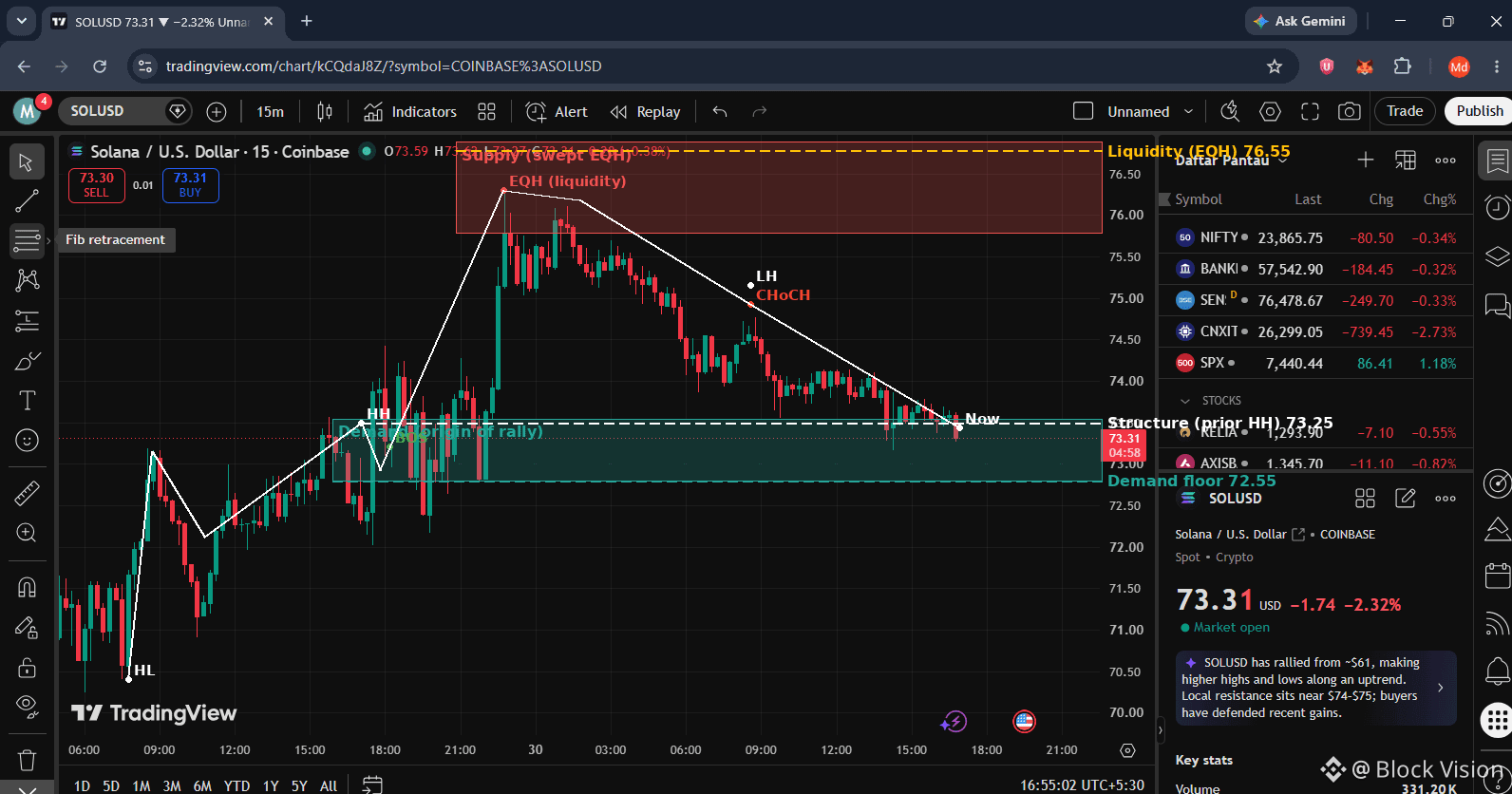Create a new Alert
The image size is (1512, 794).
558,112
